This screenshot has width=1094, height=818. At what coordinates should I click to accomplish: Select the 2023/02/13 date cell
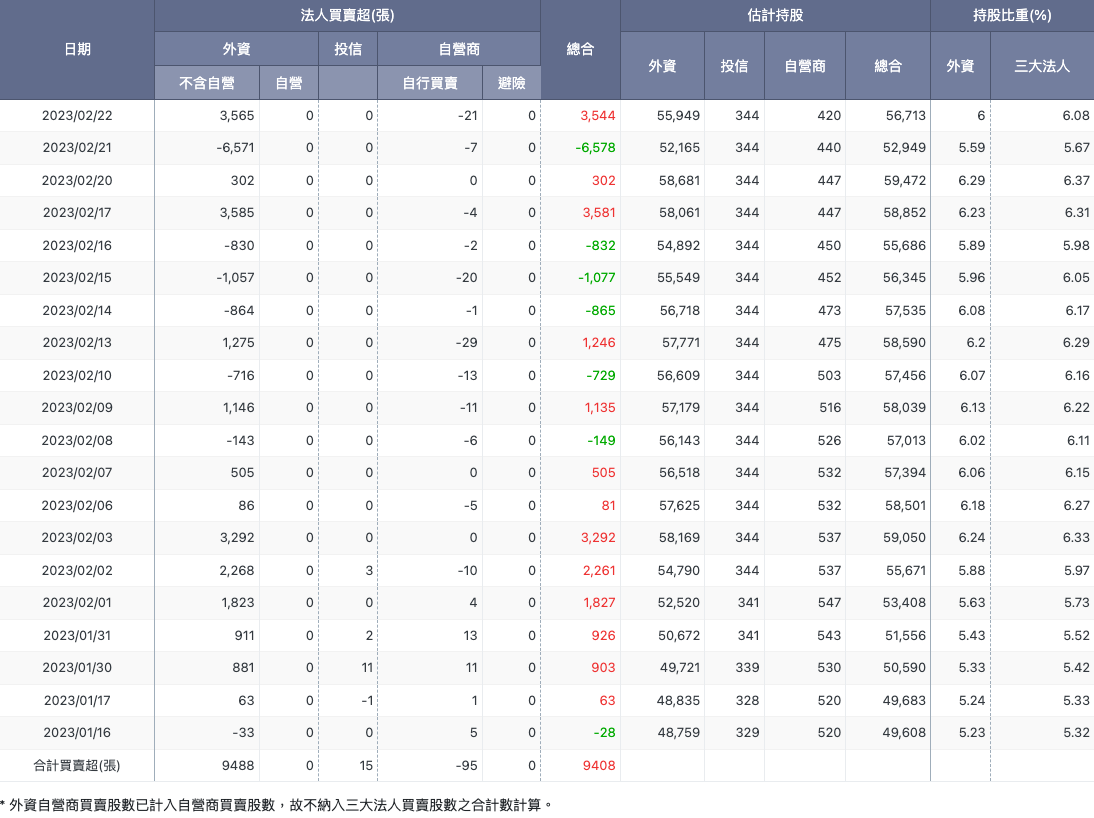(x=77, y=343)
